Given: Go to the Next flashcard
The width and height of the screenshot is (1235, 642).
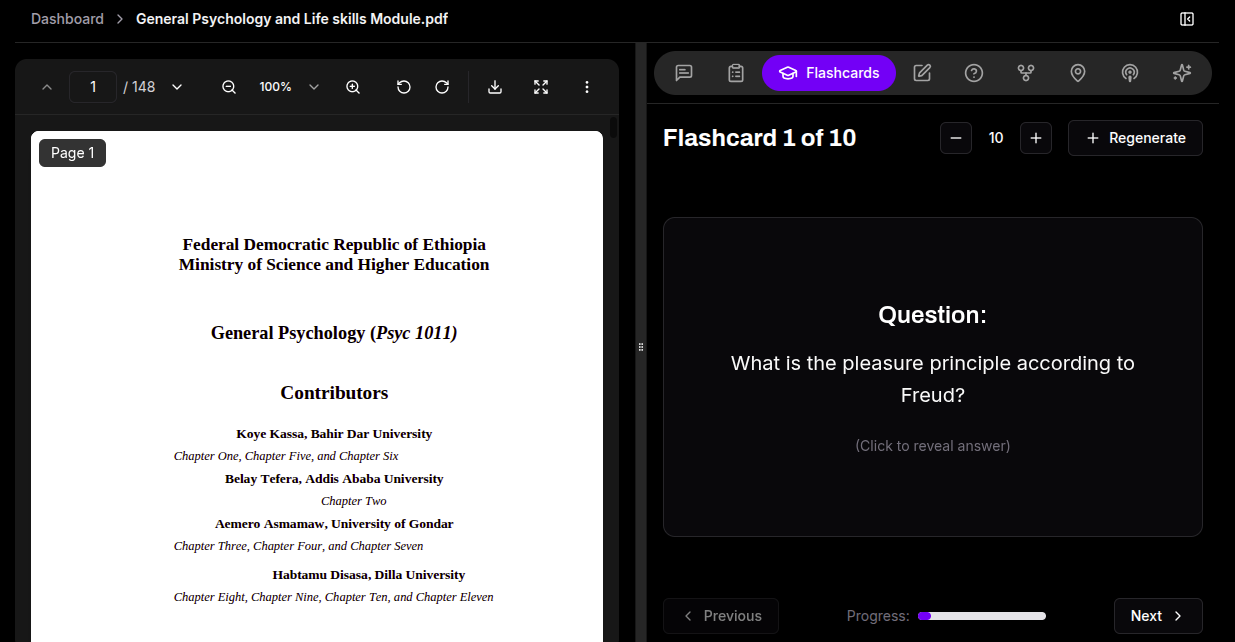Looking at the screenshot, I should (x=1158, y=616).
